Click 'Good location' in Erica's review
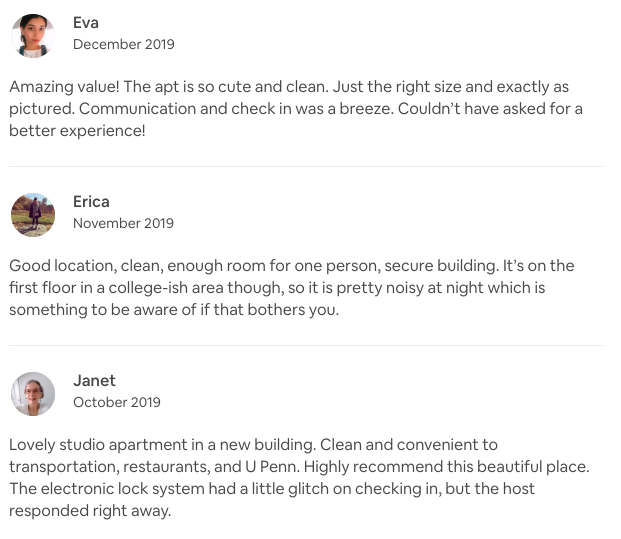This screenshot has height=539, width=621. click(63, 266)
